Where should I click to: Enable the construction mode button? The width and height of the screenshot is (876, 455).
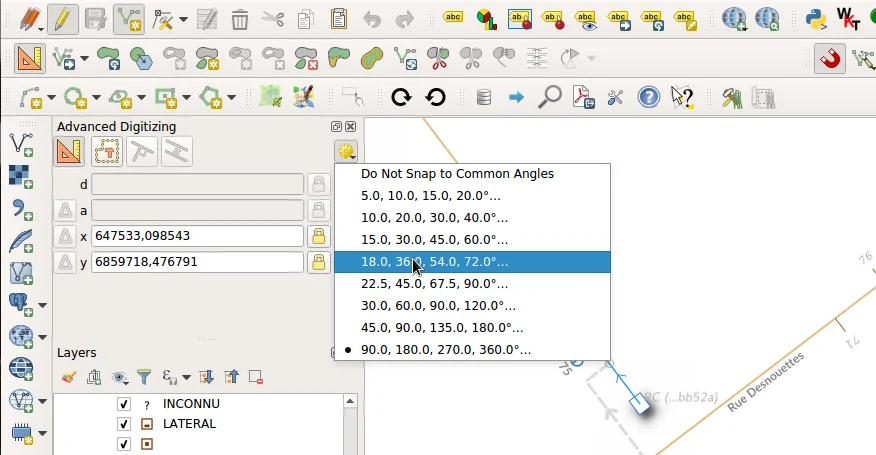(x=107, y=152)
